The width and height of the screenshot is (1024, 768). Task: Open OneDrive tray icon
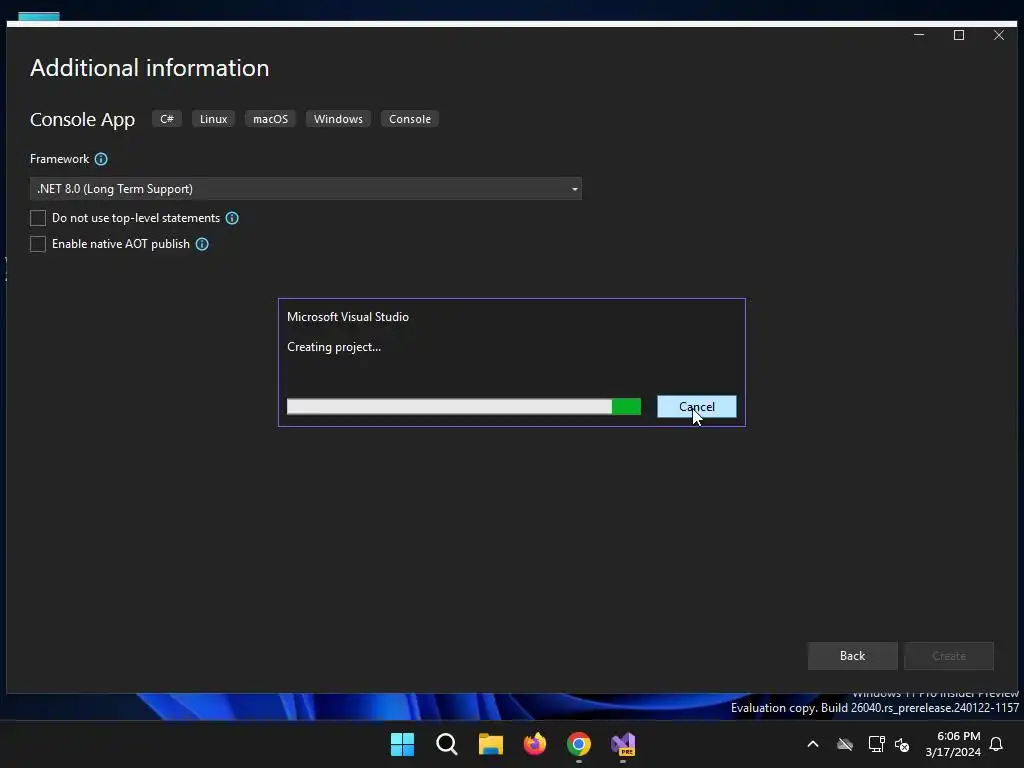tap(845, 744)
